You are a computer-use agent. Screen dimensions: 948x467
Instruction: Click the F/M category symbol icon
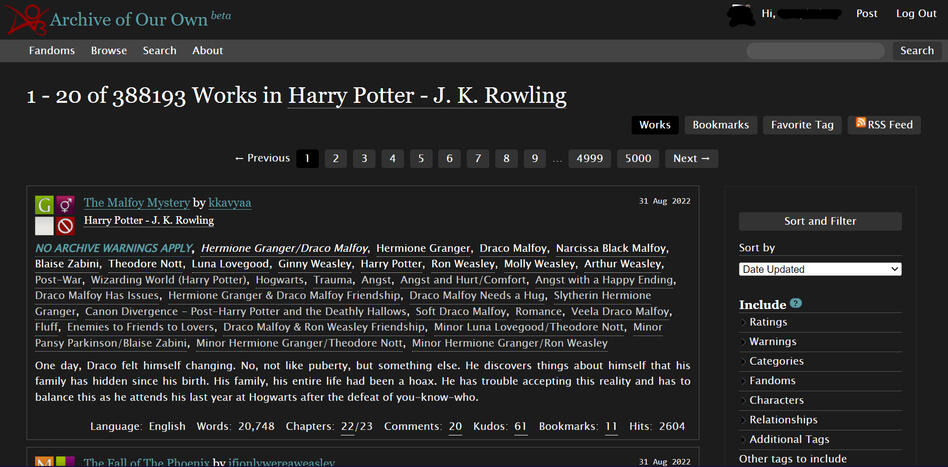coord(65,205)
